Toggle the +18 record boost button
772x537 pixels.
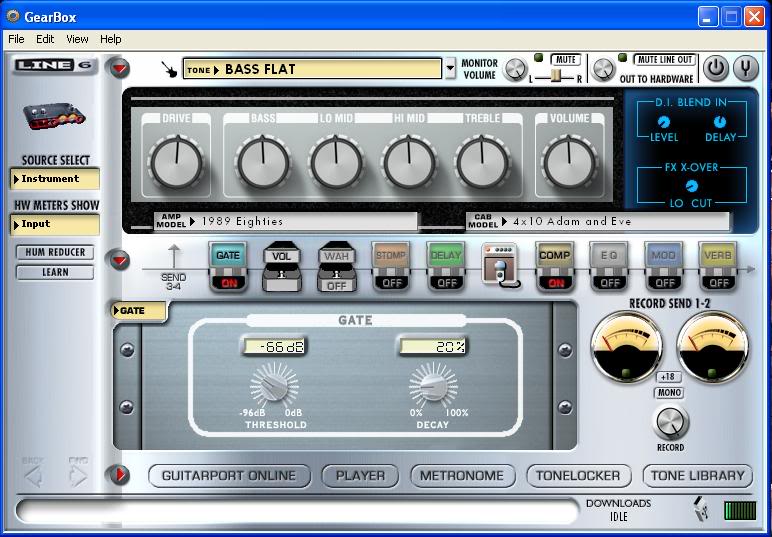tap(669, 377)
